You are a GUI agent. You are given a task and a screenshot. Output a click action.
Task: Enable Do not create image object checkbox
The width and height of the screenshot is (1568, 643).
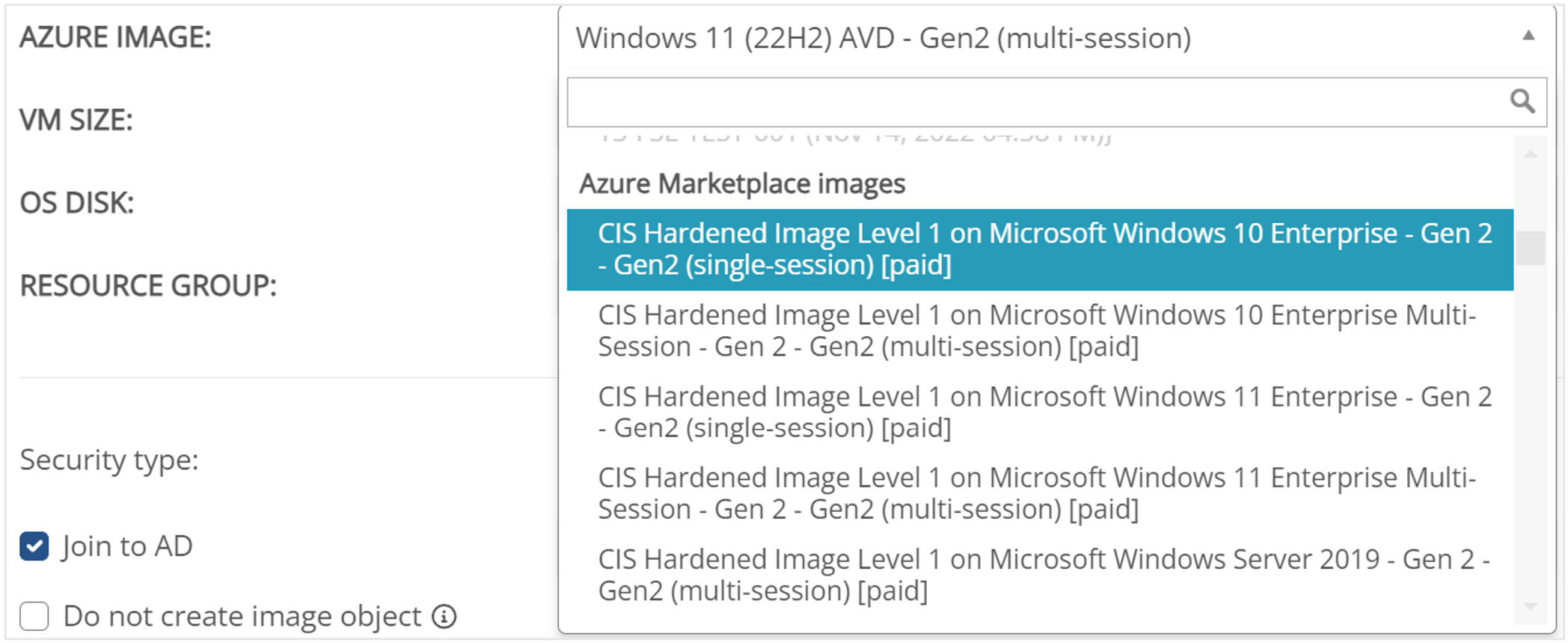(x=34, y=617)
